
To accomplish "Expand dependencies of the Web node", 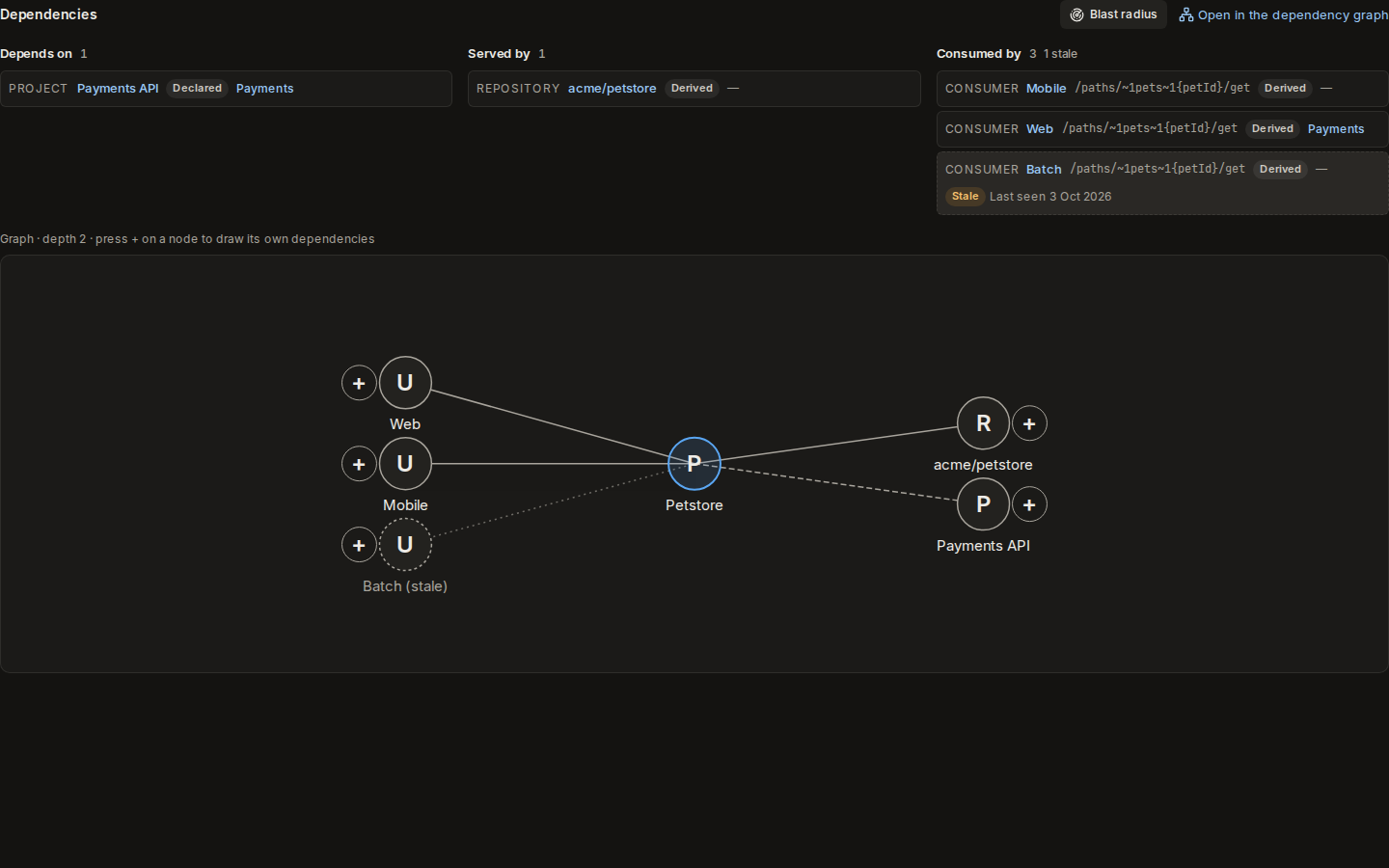I will [359, 383].
